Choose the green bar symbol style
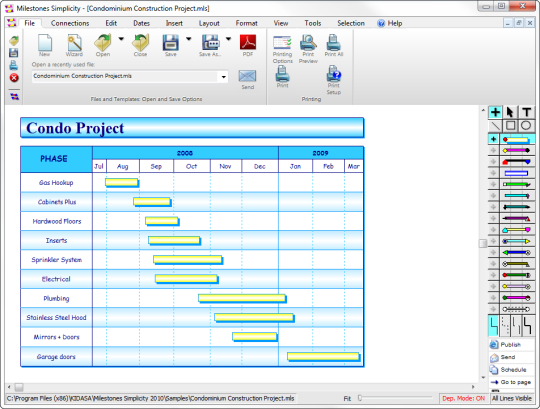The image size is (540, 409). point(517,185)
